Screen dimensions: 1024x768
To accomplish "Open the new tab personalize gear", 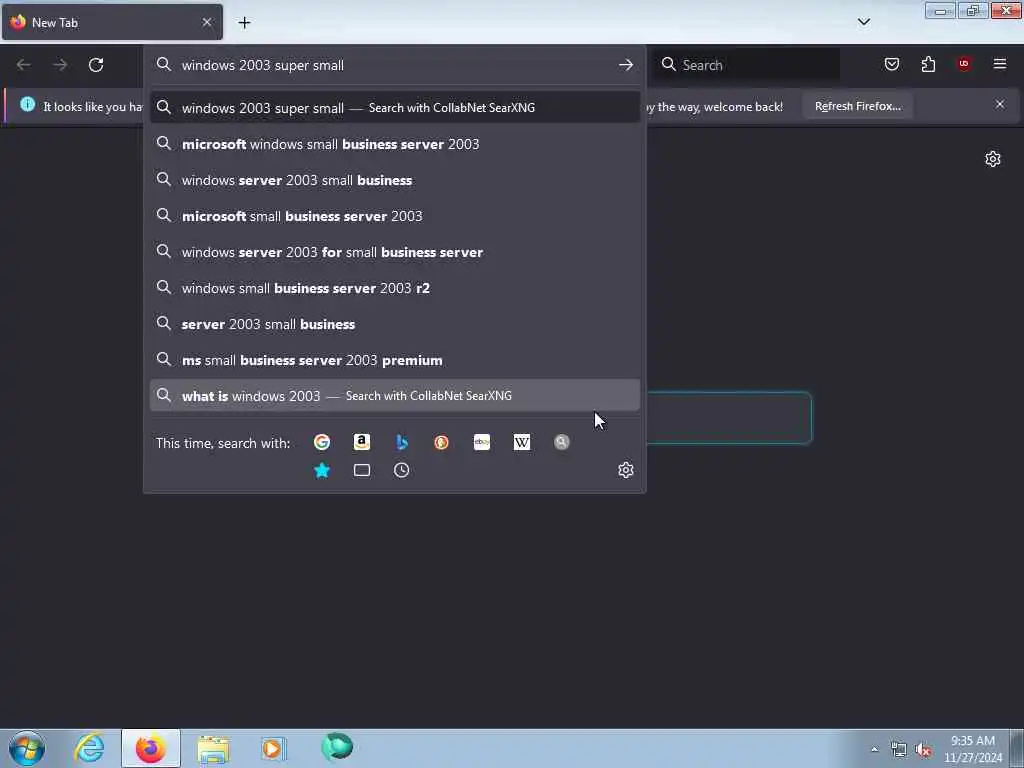I will (993, 159).
